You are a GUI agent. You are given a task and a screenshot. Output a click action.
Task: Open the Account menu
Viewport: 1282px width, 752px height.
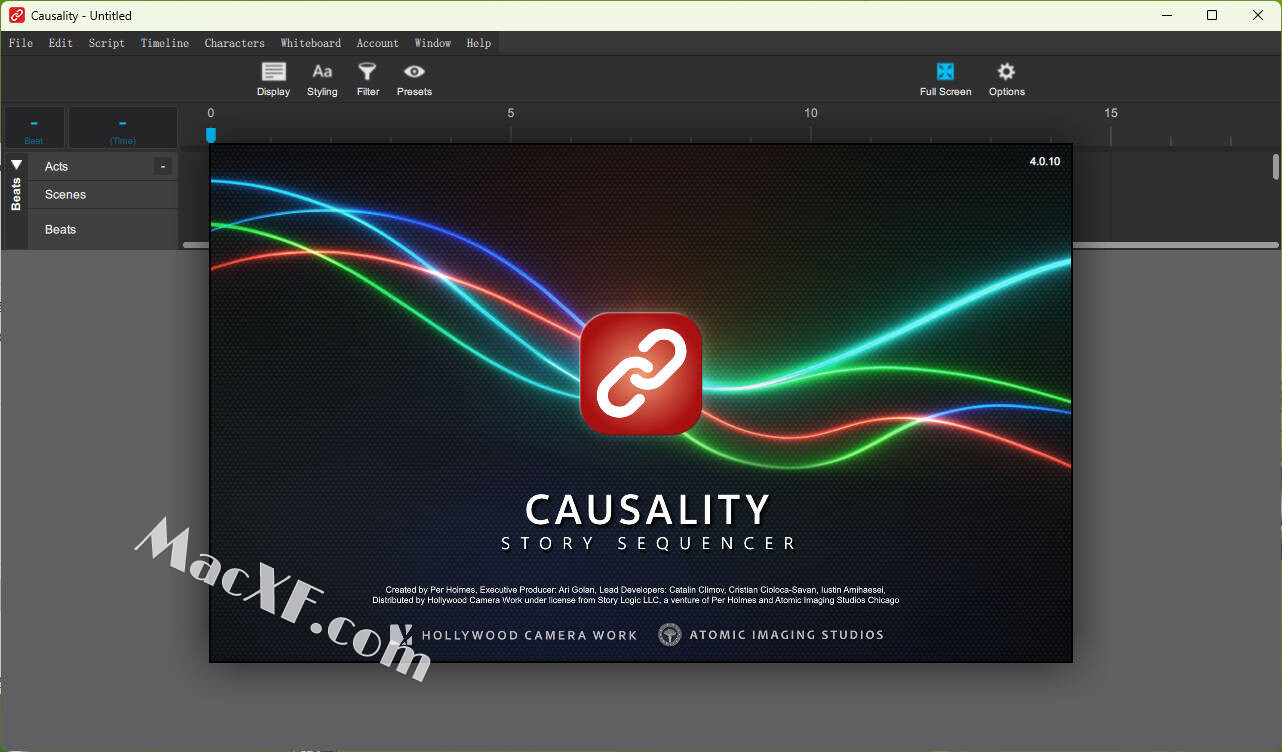pos(378,43)
